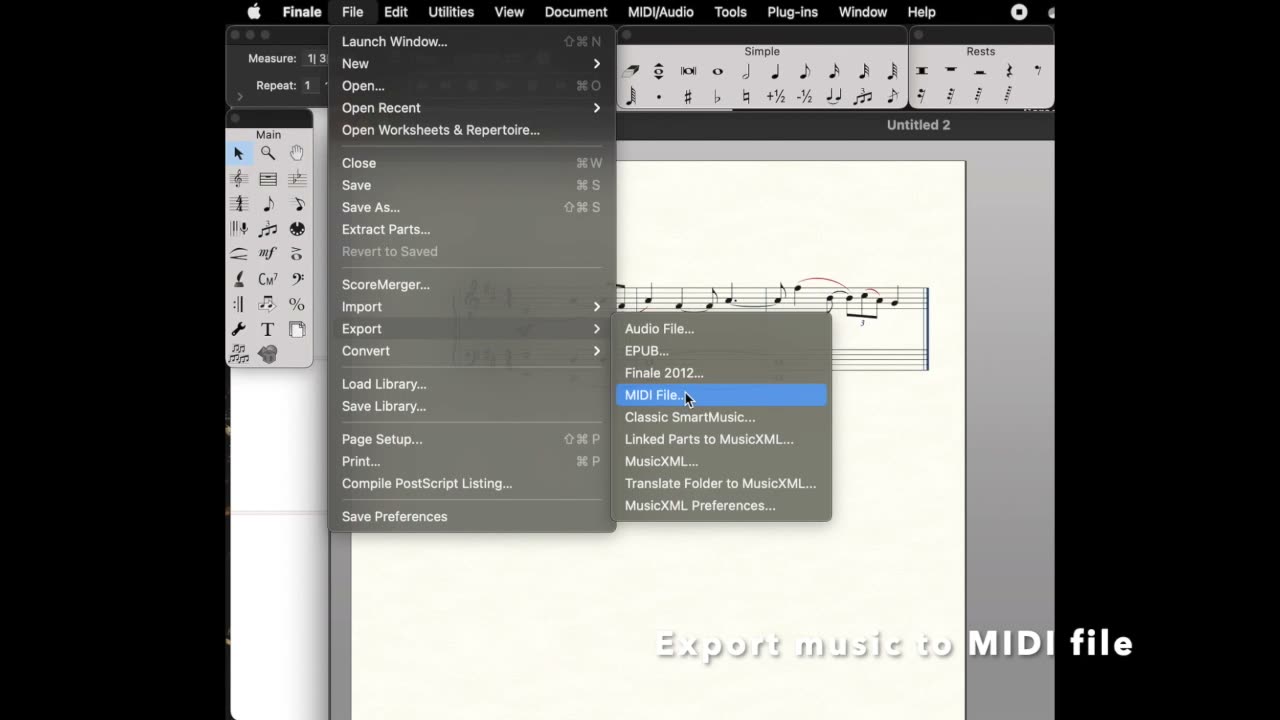Open the MIDI/Audio menu
The height and width of the screenshot is (720, 1280).
click(x=661, y=12)
